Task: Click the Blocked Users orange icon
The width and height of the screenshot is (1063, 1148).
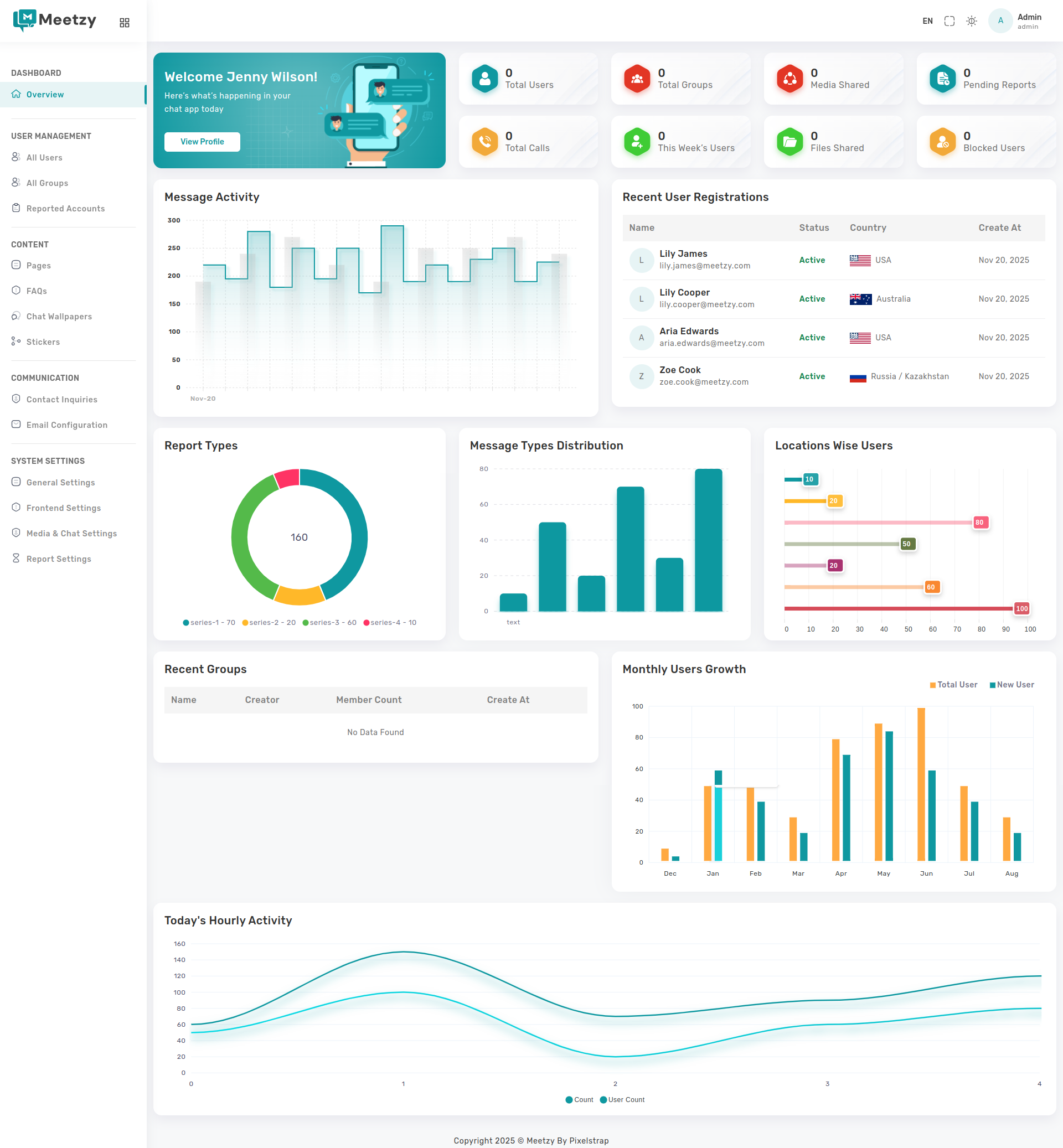Action: 942,142
